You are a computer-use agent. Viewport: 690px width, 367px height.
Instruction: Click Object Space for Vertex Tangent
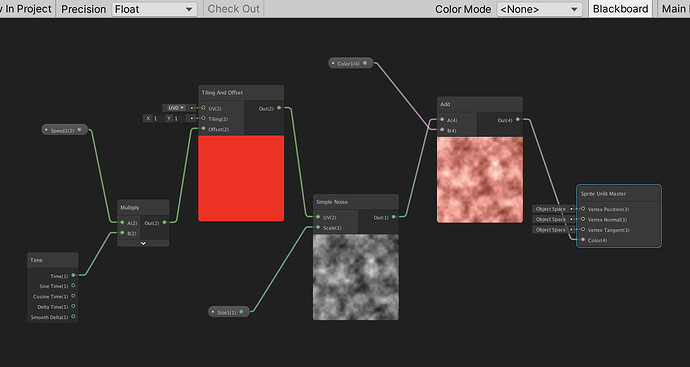551,230
